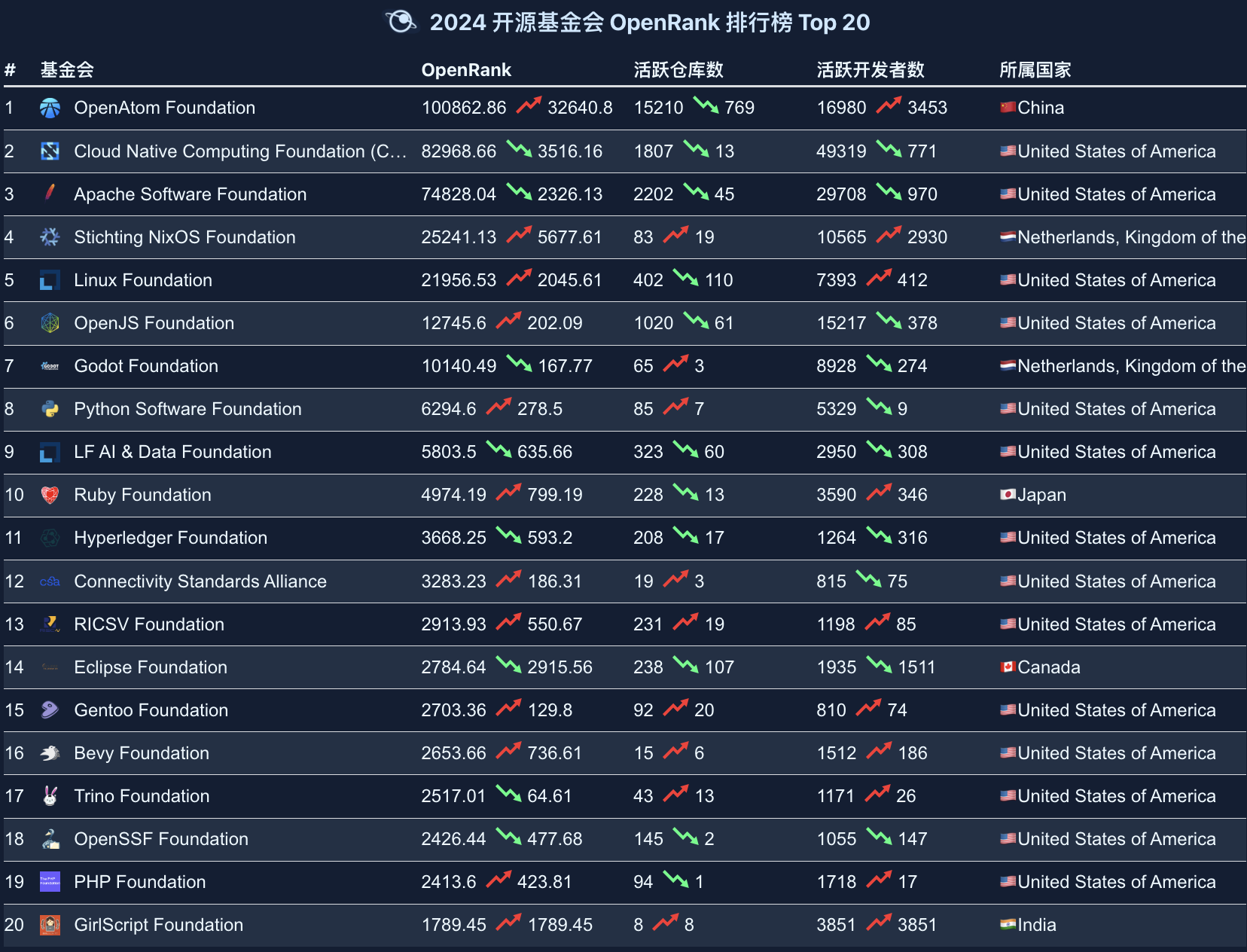Click the Connectivity Standards Alliance csa logo

(50, 581)
